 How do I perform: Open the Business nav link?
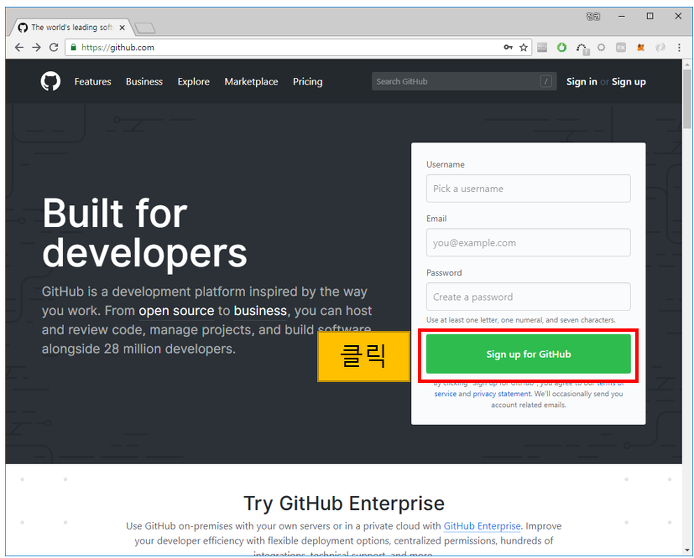click(144, 81)
